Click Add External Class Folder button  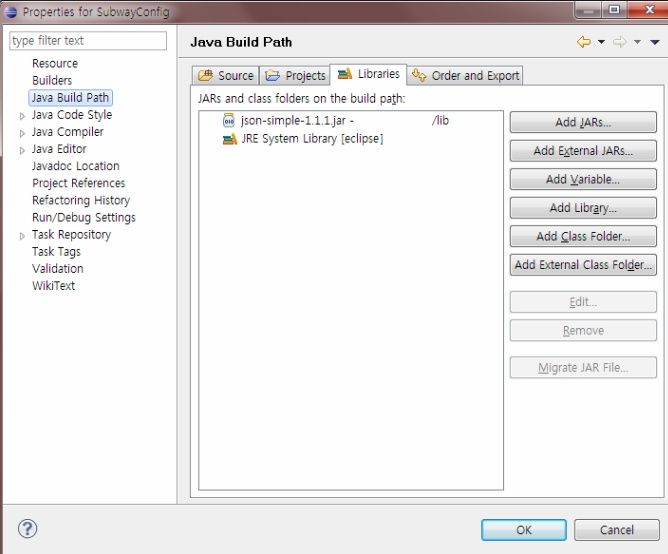tap(583, 265)
